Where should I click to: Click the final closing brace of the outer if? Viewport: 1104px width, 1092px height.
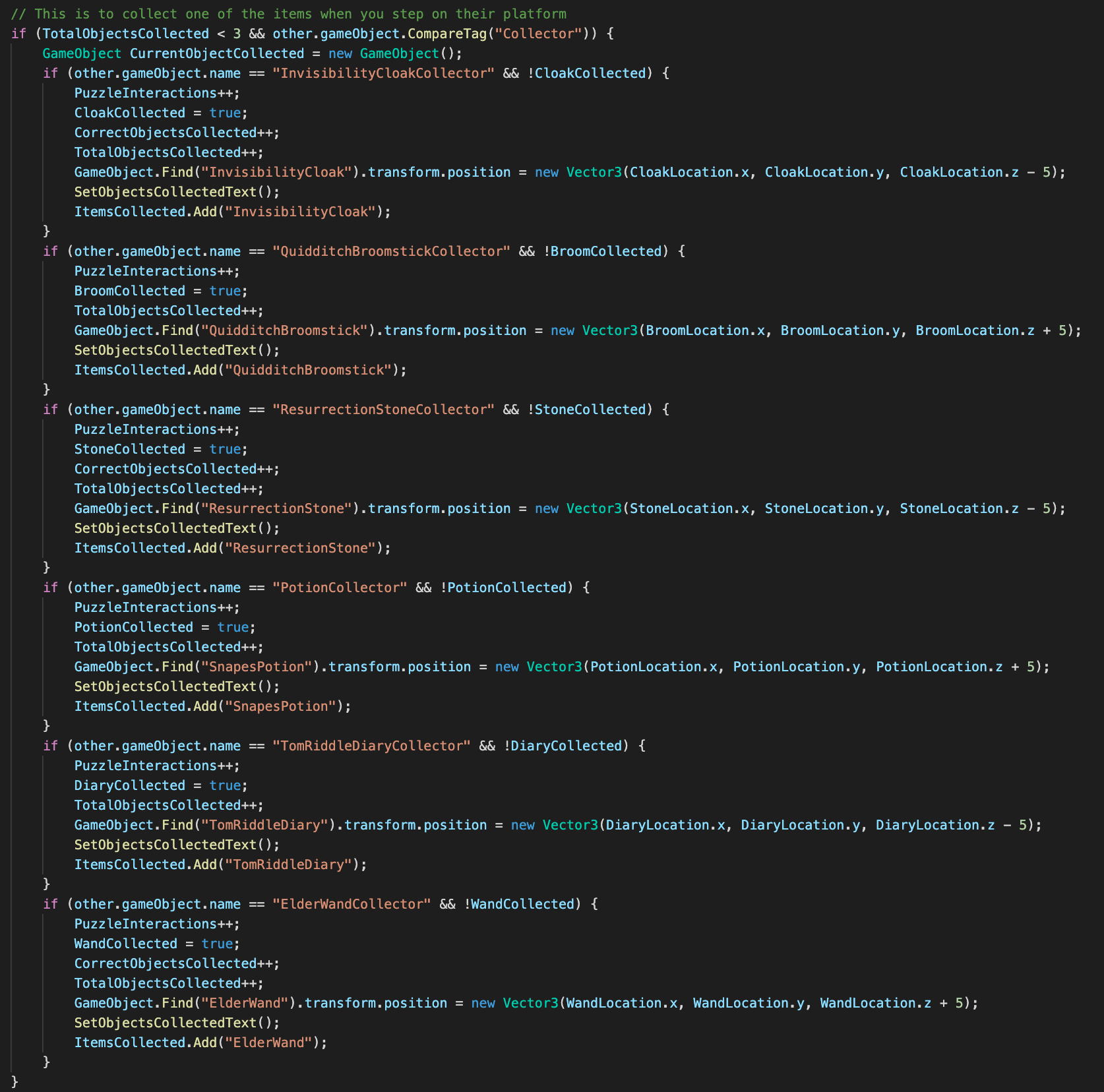tap(15, 1082)
